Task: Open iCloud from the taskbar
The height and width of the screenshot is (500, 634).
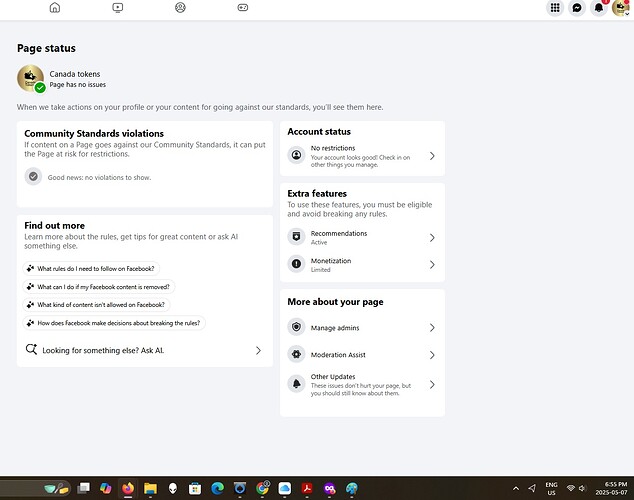Action: tap(285, 488)
